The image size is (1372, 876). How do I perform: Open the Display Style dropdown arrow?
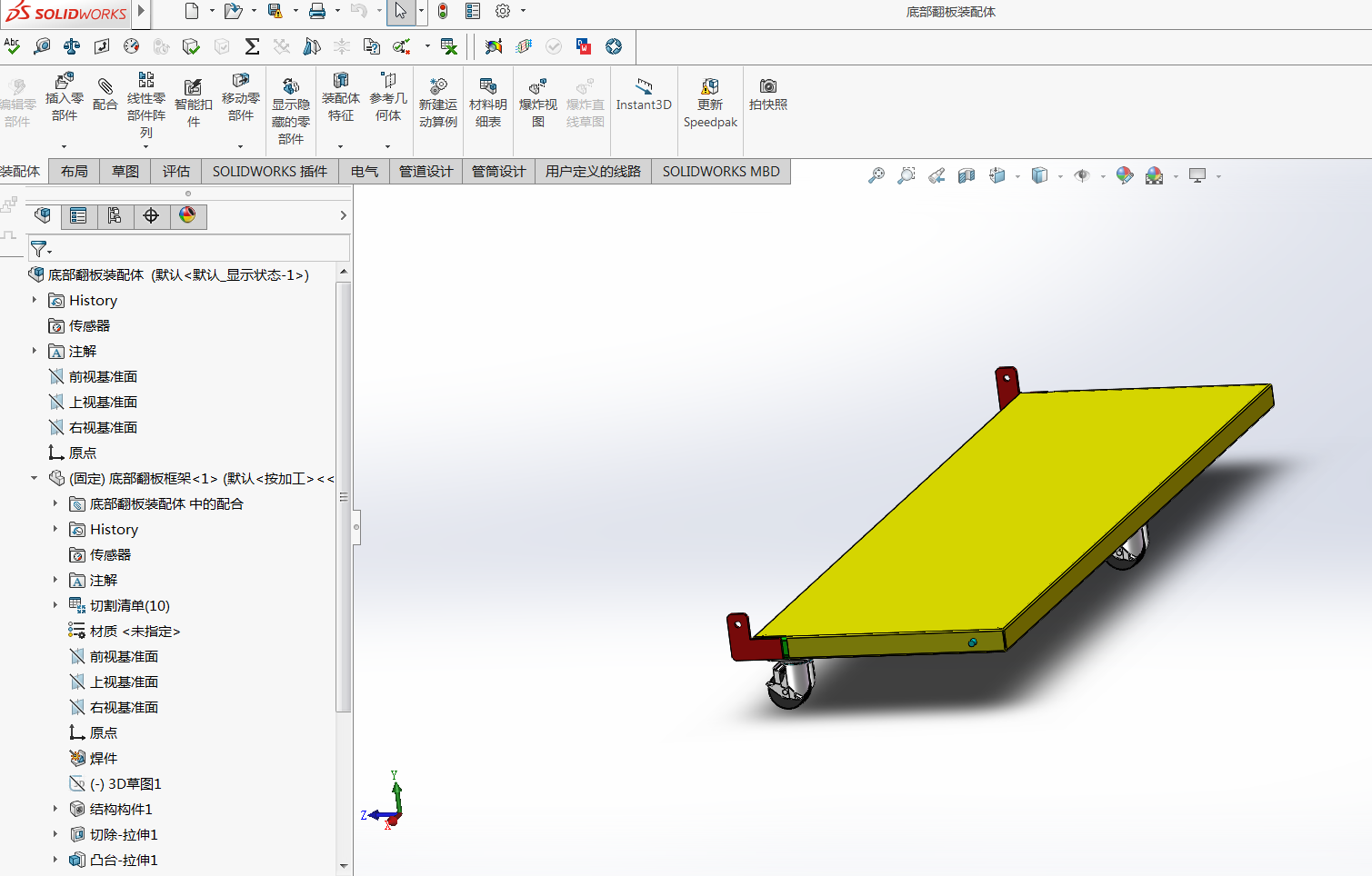pyautogui.click(x=1060, y=176)
